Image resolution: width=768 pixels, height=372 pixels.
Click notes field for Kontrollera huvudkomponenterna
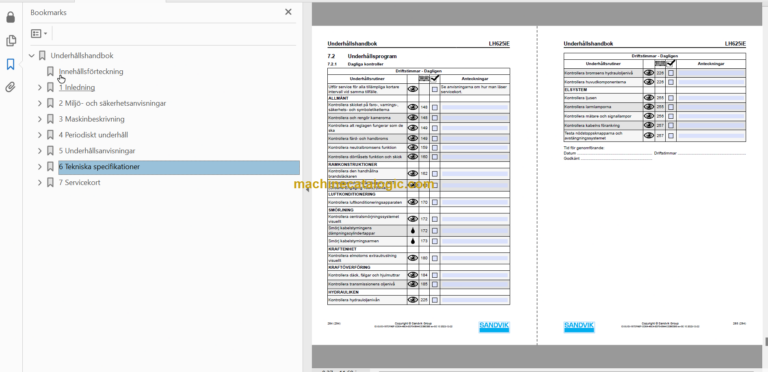(x=712, y=82)
